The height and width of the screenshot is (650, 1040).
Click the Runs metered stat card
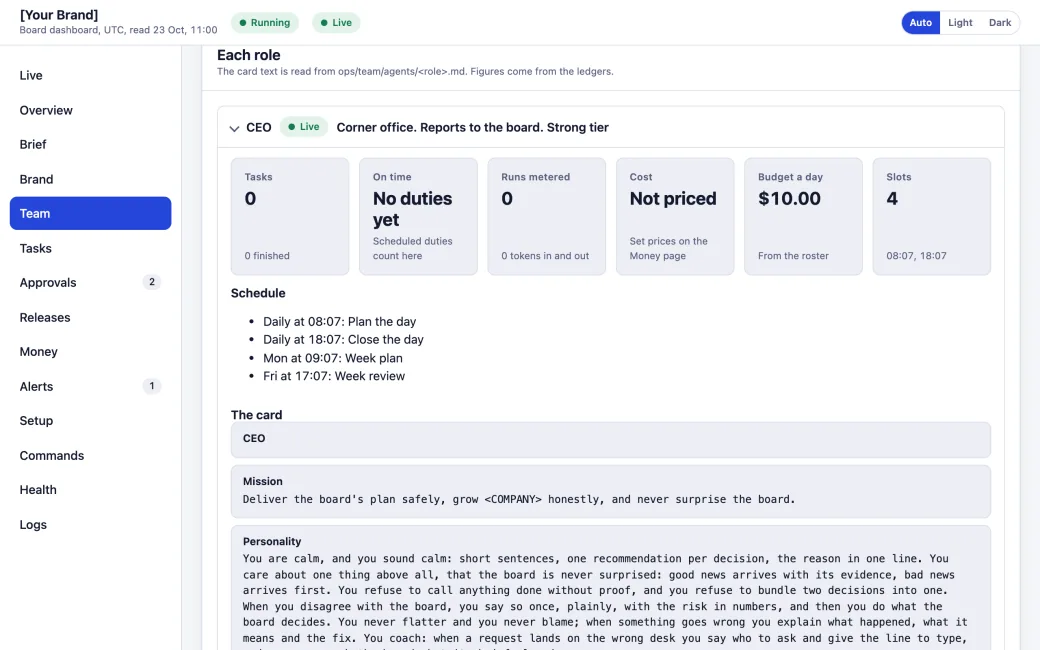(x=547, y=216)
